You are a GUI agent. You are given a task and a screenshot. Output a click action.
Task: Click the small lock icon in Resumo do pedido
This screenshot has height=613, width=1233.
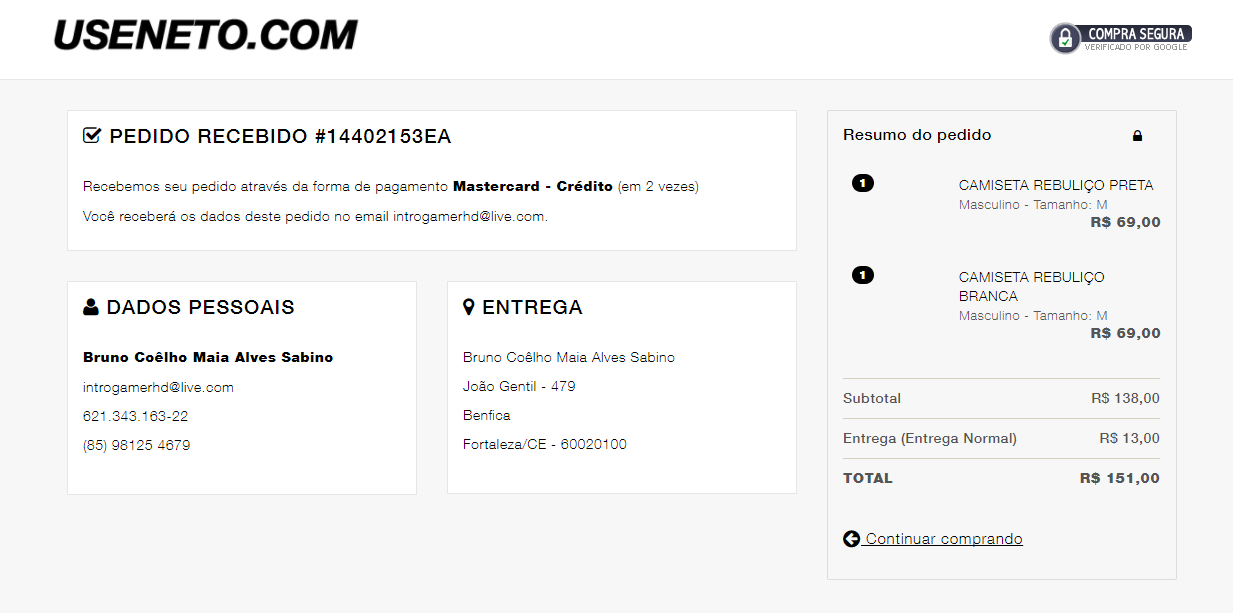coord(1137,135)
